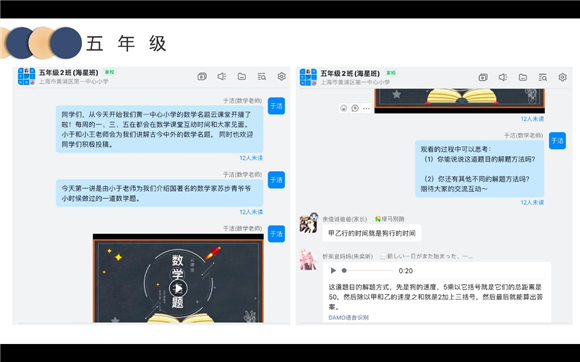580x362 pixels.
Task: Click the 绿马别跑 status next to parent name
Action: click(390, 219)
